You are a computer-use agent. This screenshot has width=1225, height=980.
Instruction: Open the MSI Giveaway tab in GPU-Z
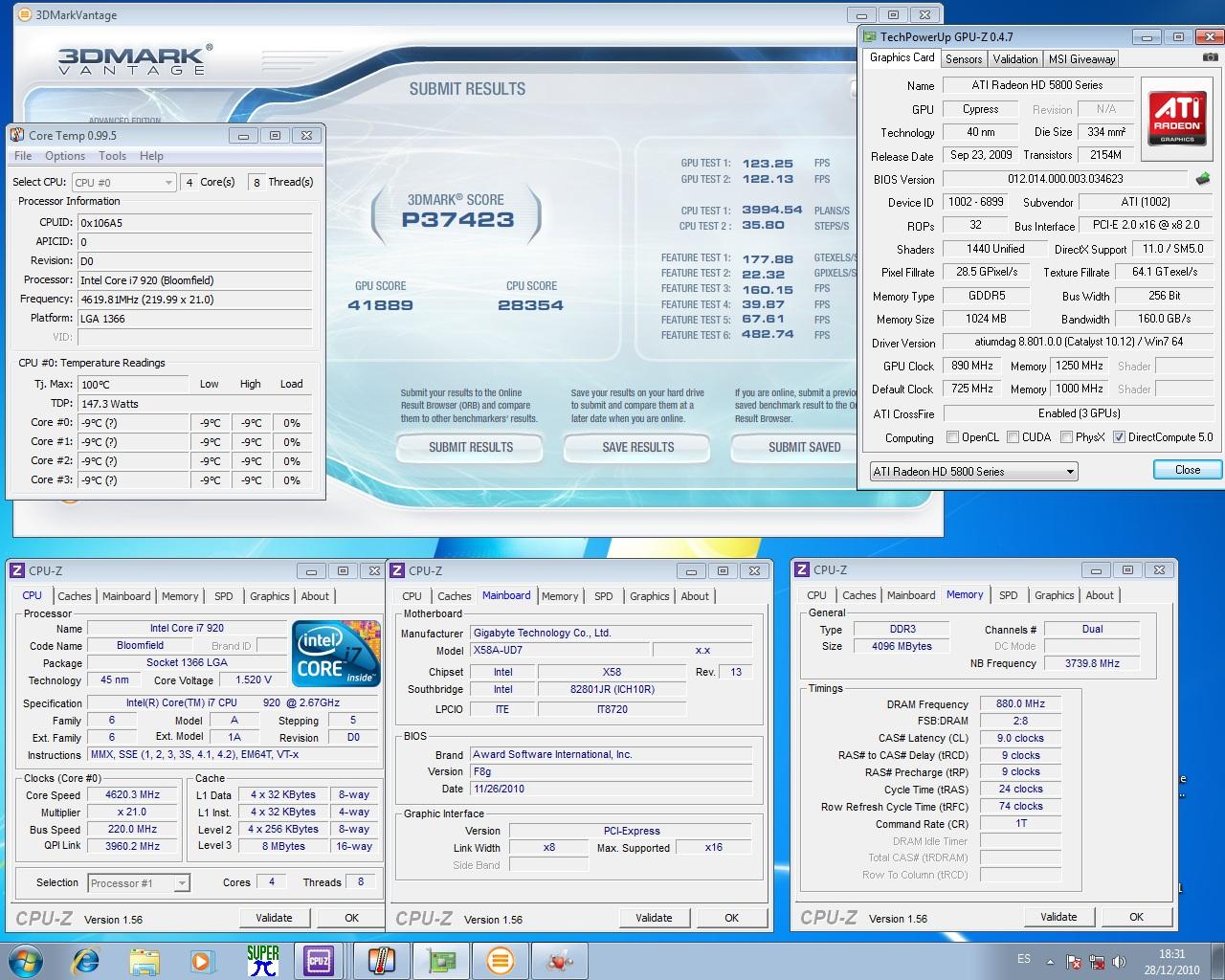click(1081, 58)
